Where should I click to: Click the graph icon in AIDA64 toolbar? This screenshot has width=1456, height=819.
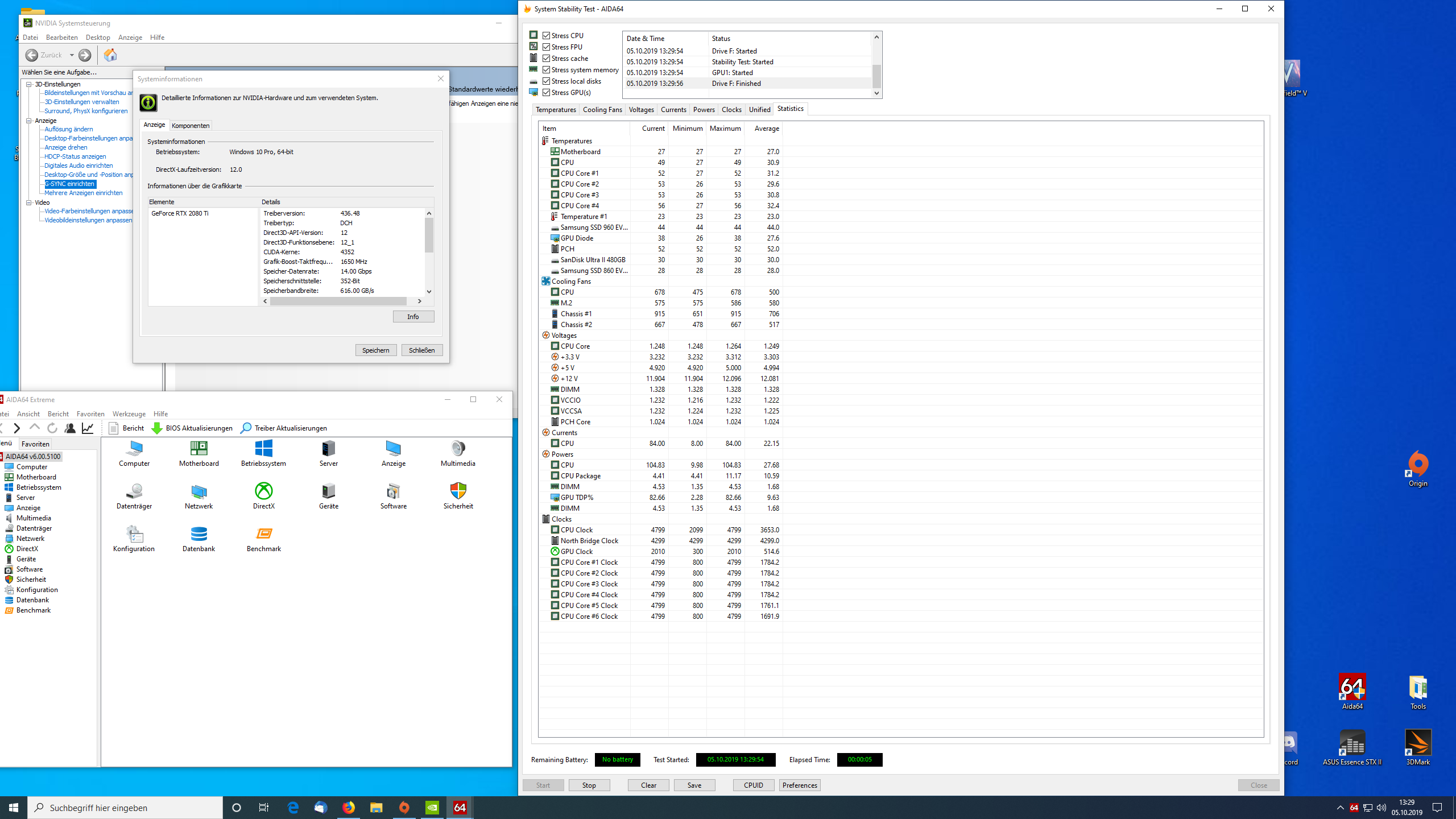click(x=88, y=428)
